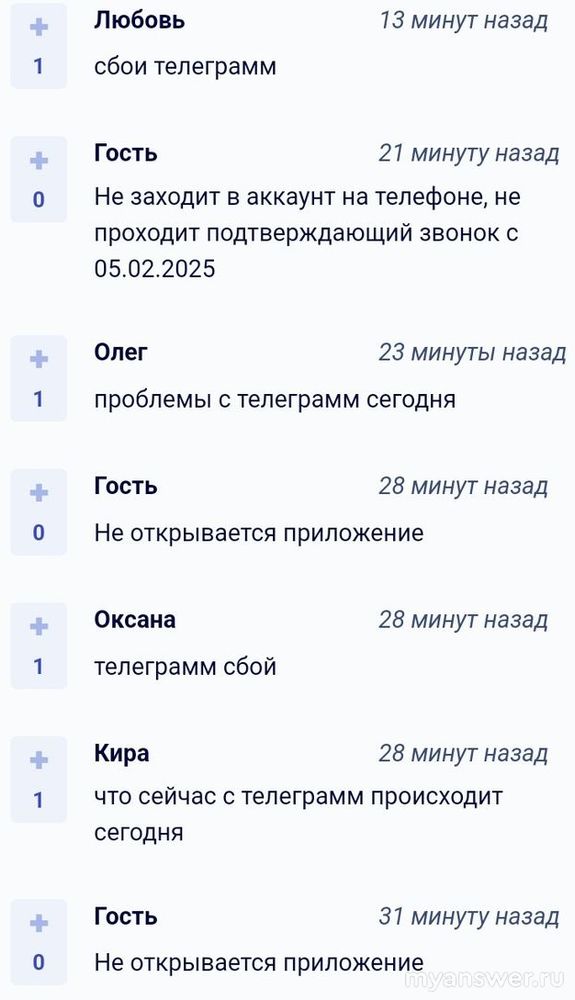Screen dimensions: 575x1000
Task: Click timestamp '13 минут назад'
Action: pos(463,20)
